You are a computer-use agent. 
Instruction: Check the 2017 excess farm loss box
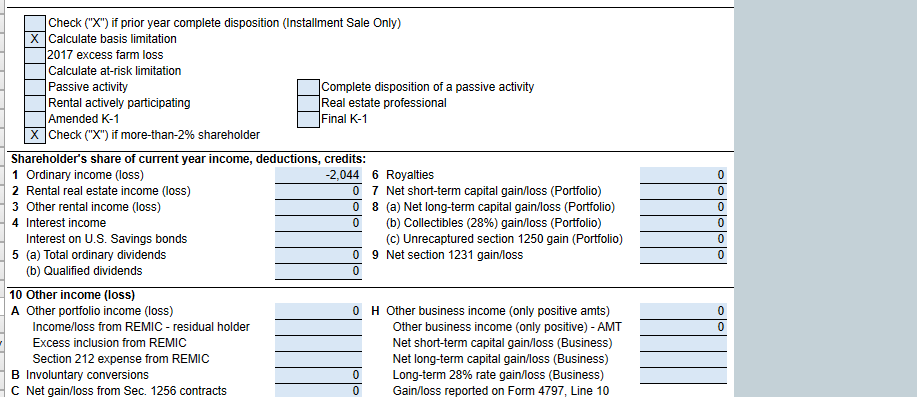(35, 54)
